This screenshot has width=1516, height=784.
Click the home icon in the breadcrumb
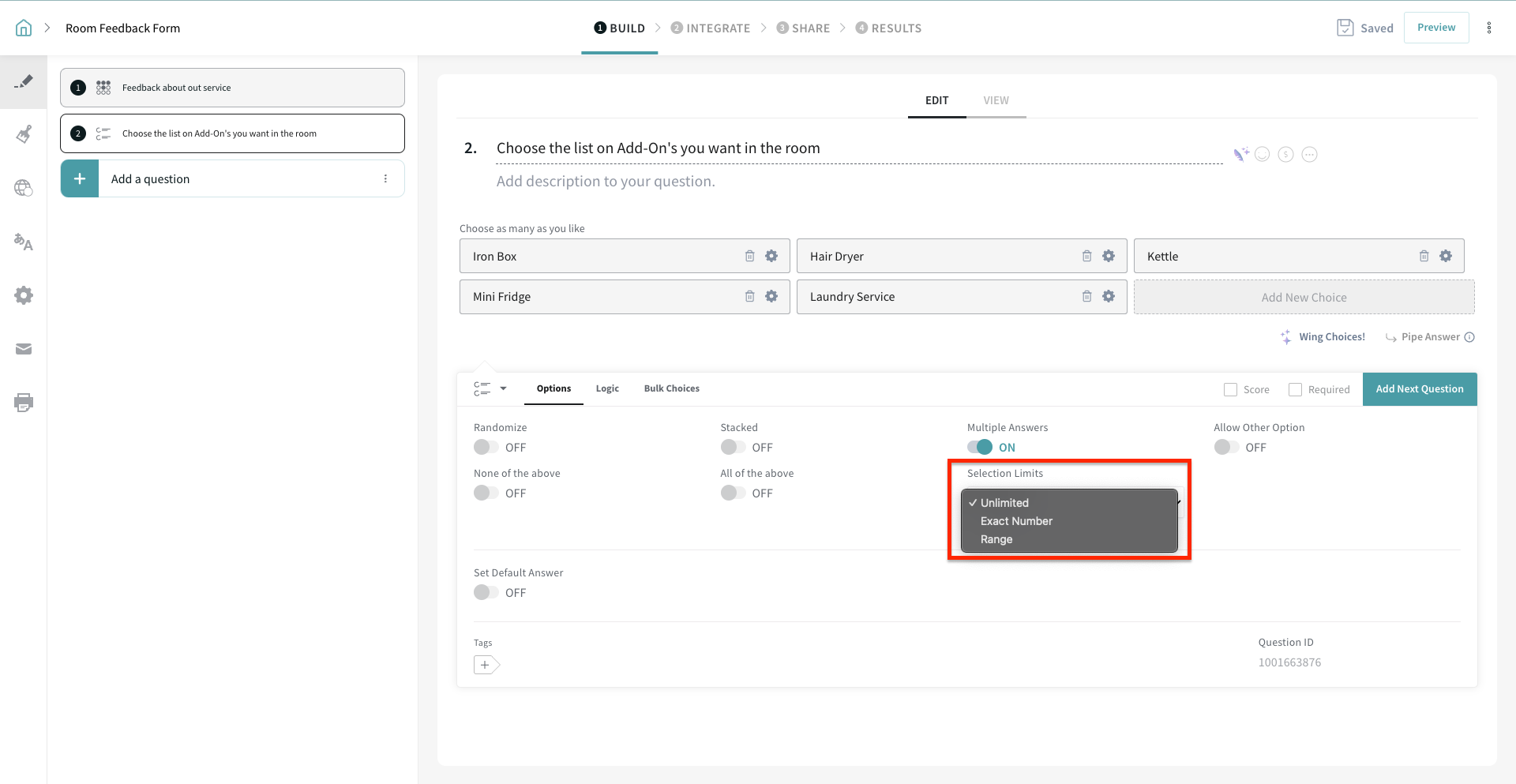[24, 28]
